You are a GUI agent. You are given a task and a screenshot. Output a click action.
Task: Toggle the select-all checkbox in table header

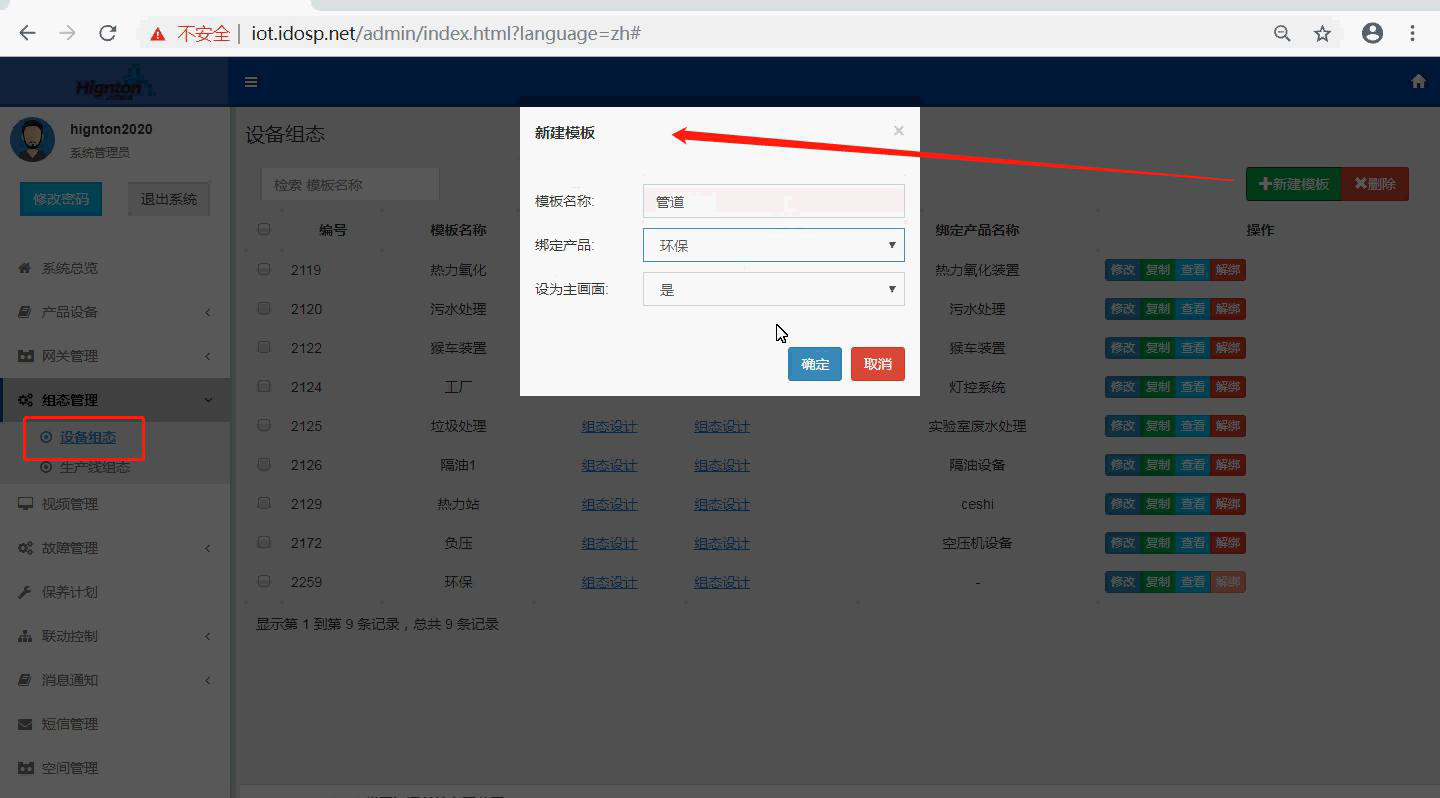264,229
